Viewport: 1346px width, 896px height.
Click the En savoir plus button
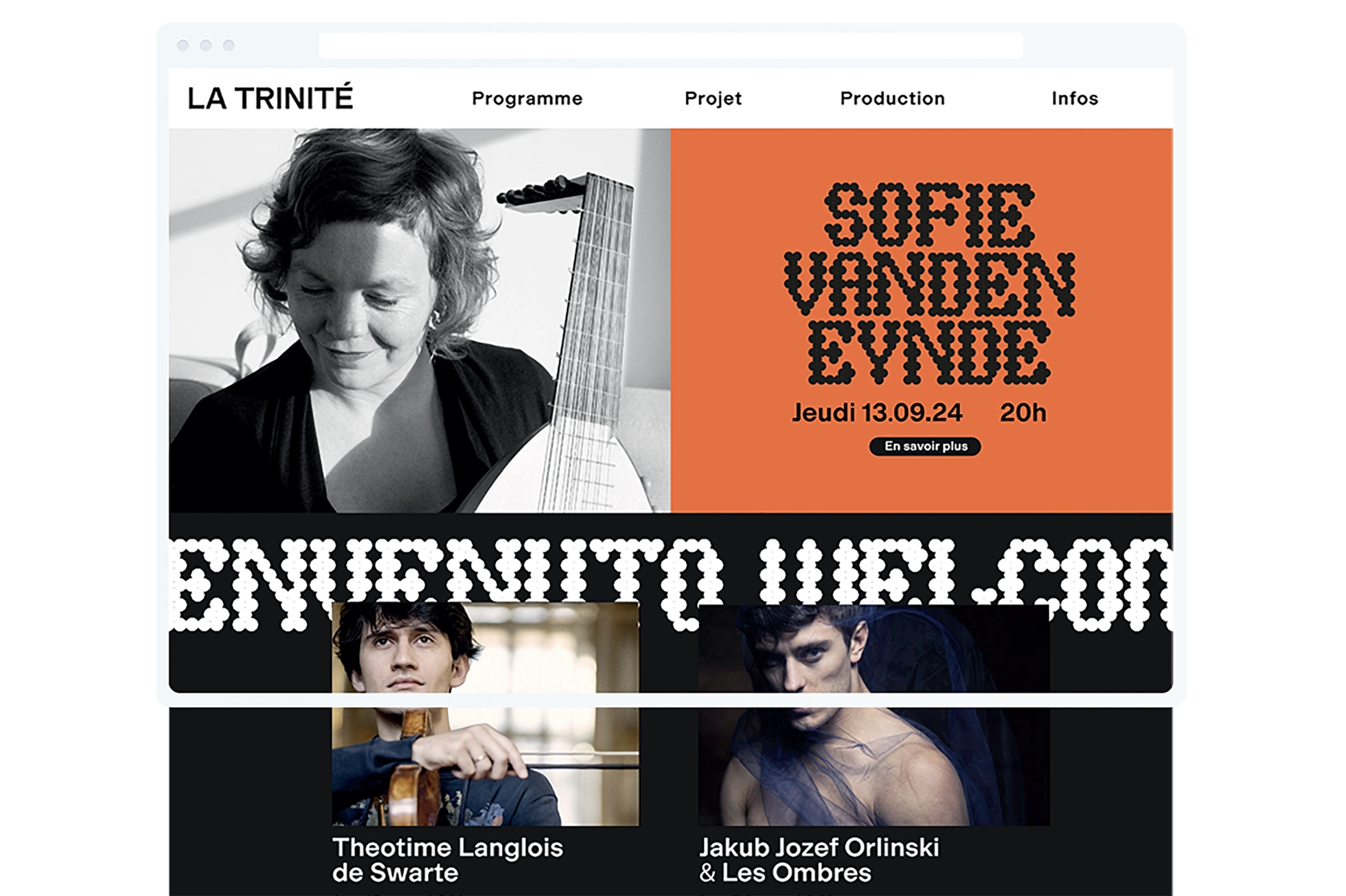coord(925,446)
